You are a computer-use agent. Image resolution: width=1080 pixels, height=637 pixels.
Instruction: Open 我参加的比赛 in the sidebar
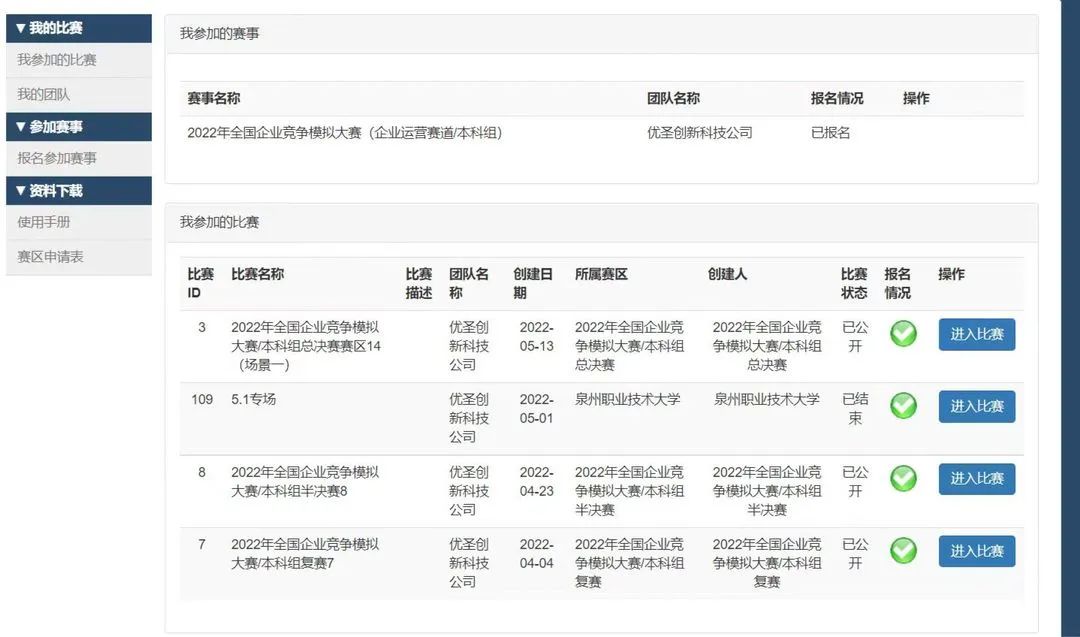(x=57, y=60)
